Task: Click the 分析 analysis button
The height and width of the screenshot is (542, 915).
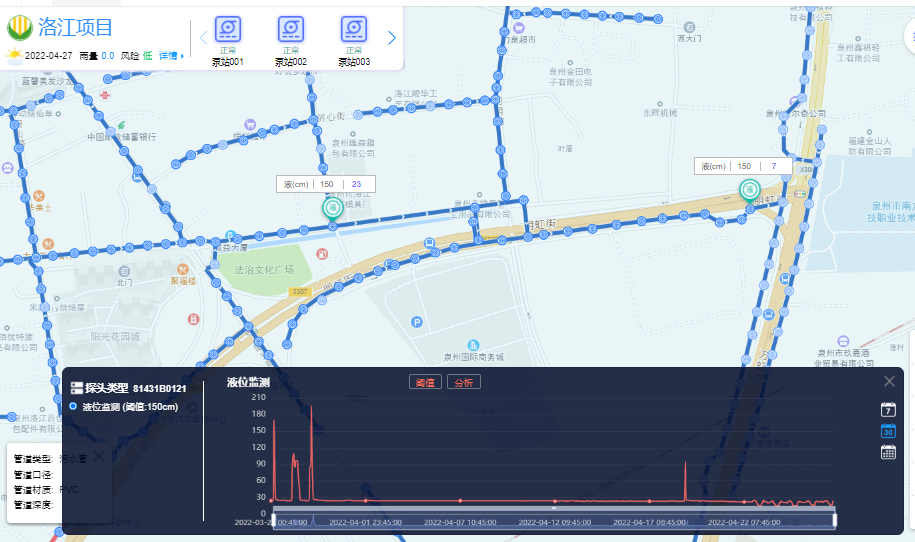Action: (463, 382)
